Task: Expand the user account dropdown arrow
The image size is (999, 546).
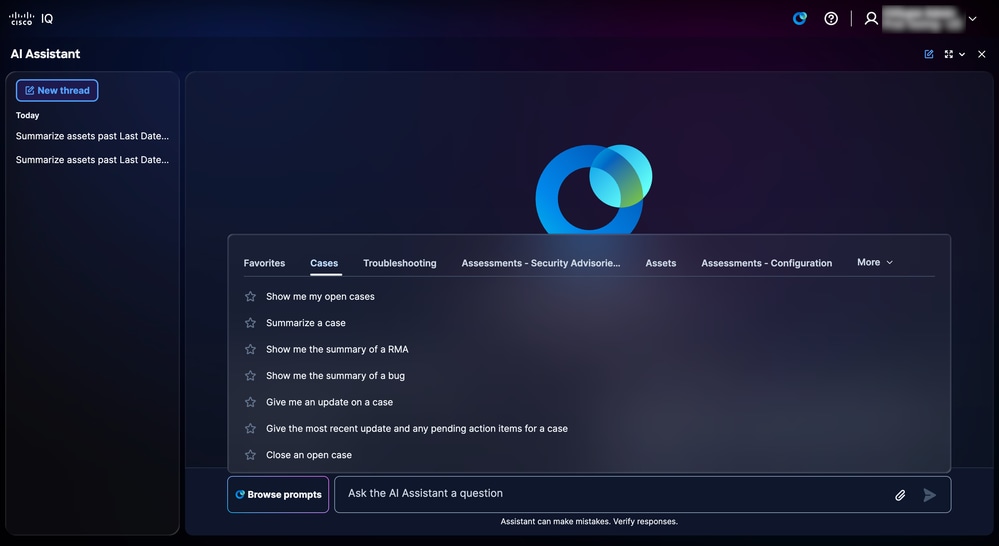Action: coord(972,18)
